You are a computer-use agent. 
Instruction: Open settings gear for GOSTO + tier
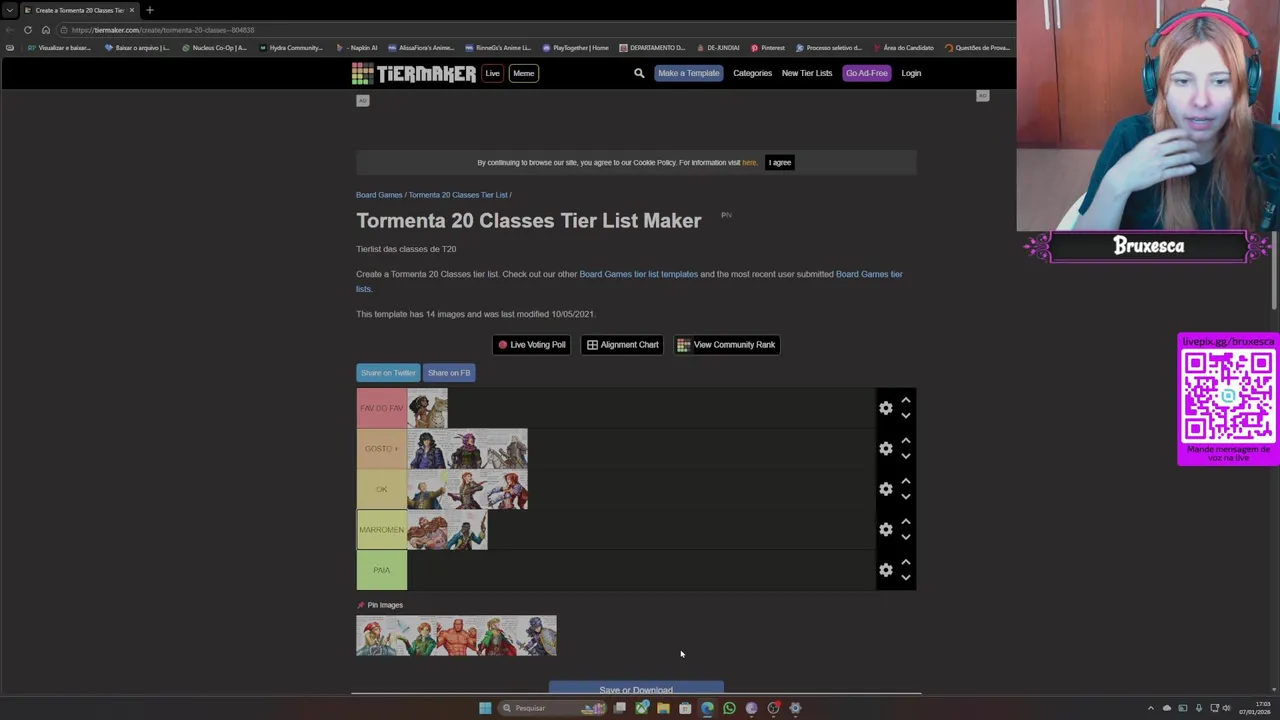coord(885,448)
